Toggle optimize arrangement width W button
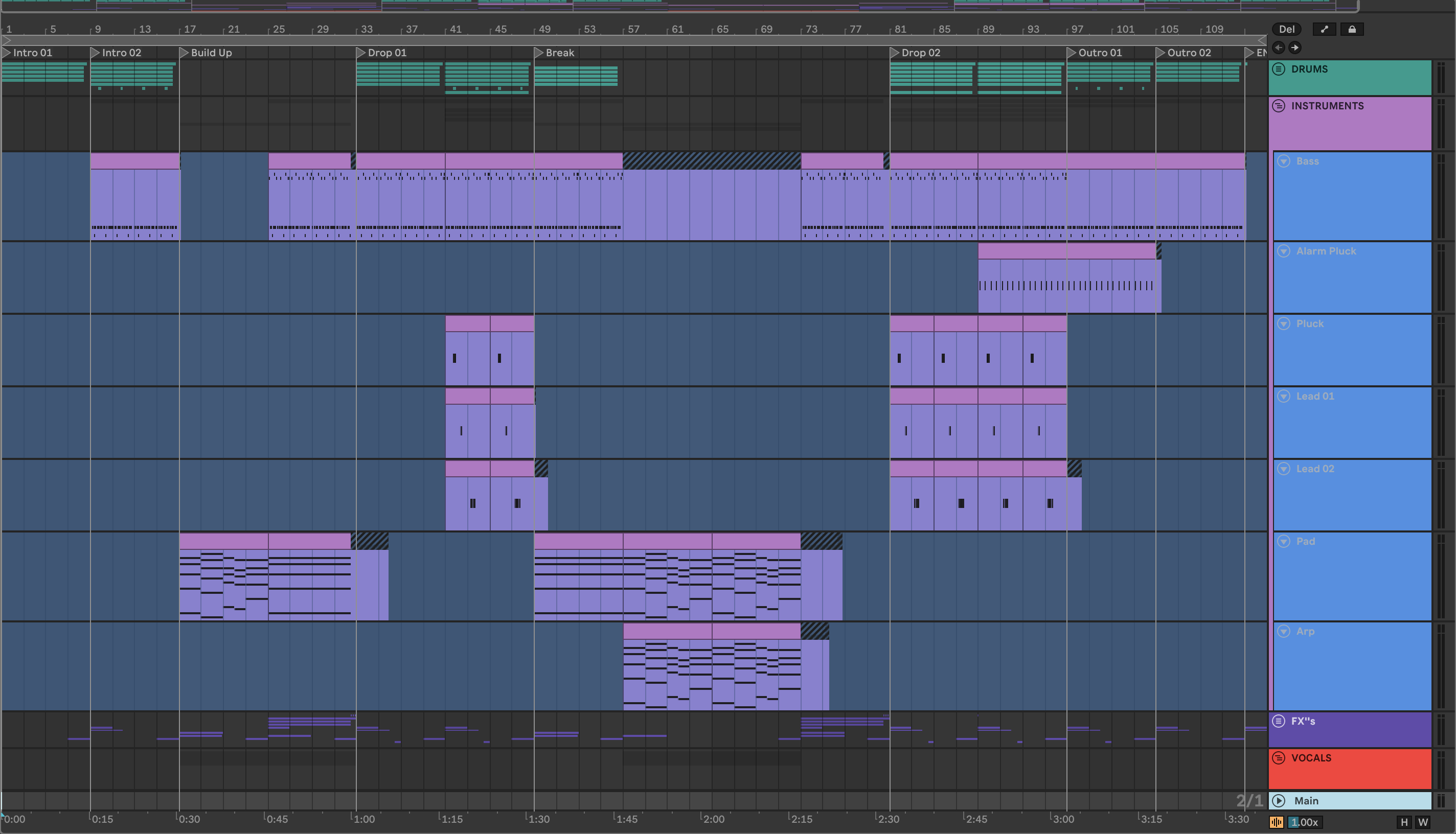1456x834 pixels. point(1423,823)
